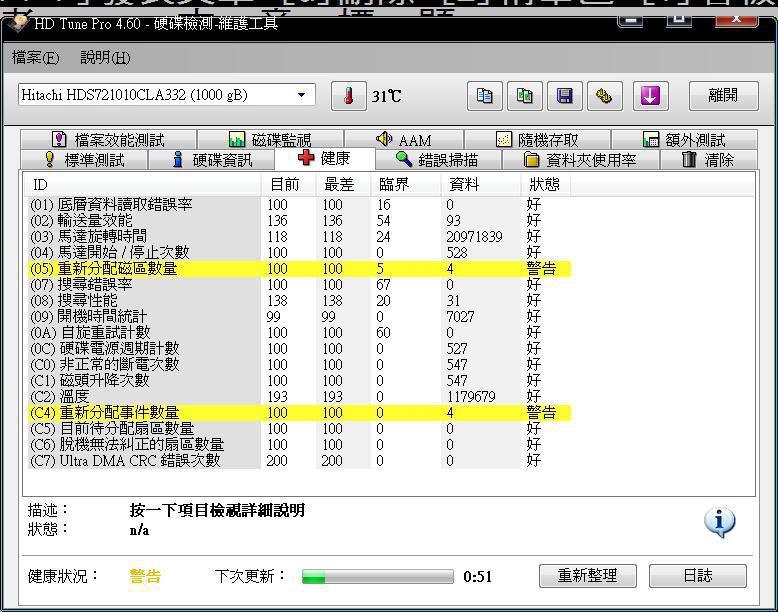Click the 下次更新 progress bar
The height and width of the screenshot is (612, 778).
(x=378, y=577)
